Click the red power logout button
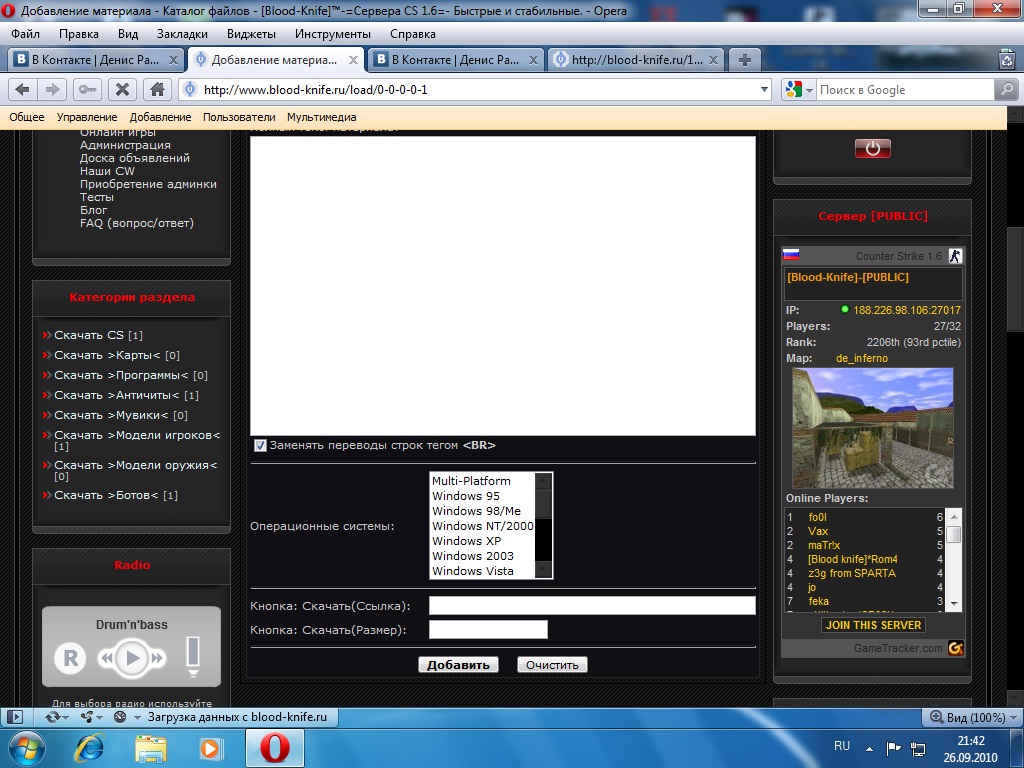This screenshot has height=768, width=1024. tap(872, 148)
